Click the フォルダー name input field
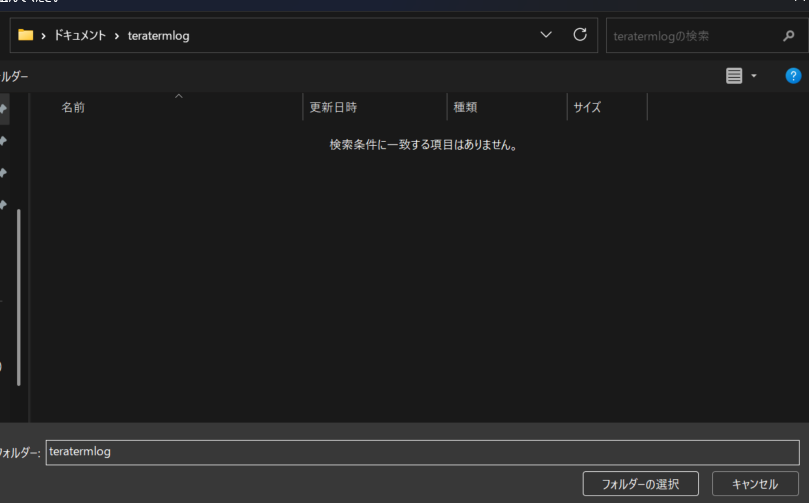Screen dimensions: 809x503 [422, 452]
